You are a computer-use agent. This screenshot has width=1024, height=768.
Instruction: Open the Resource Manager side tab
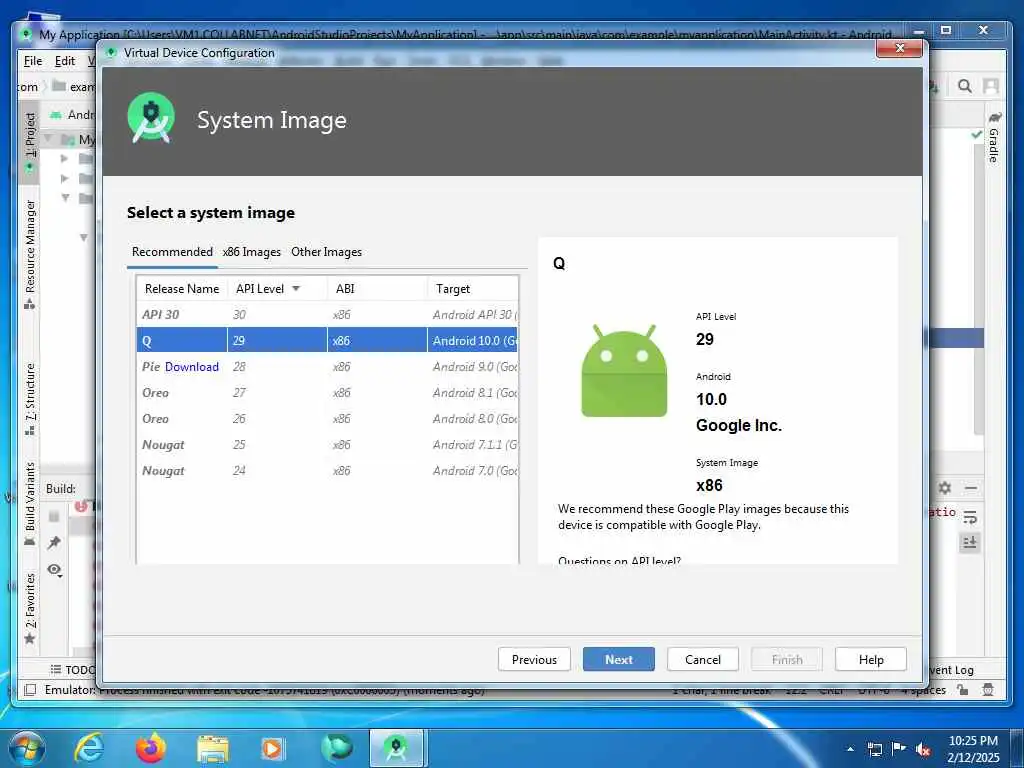(29, 253)
